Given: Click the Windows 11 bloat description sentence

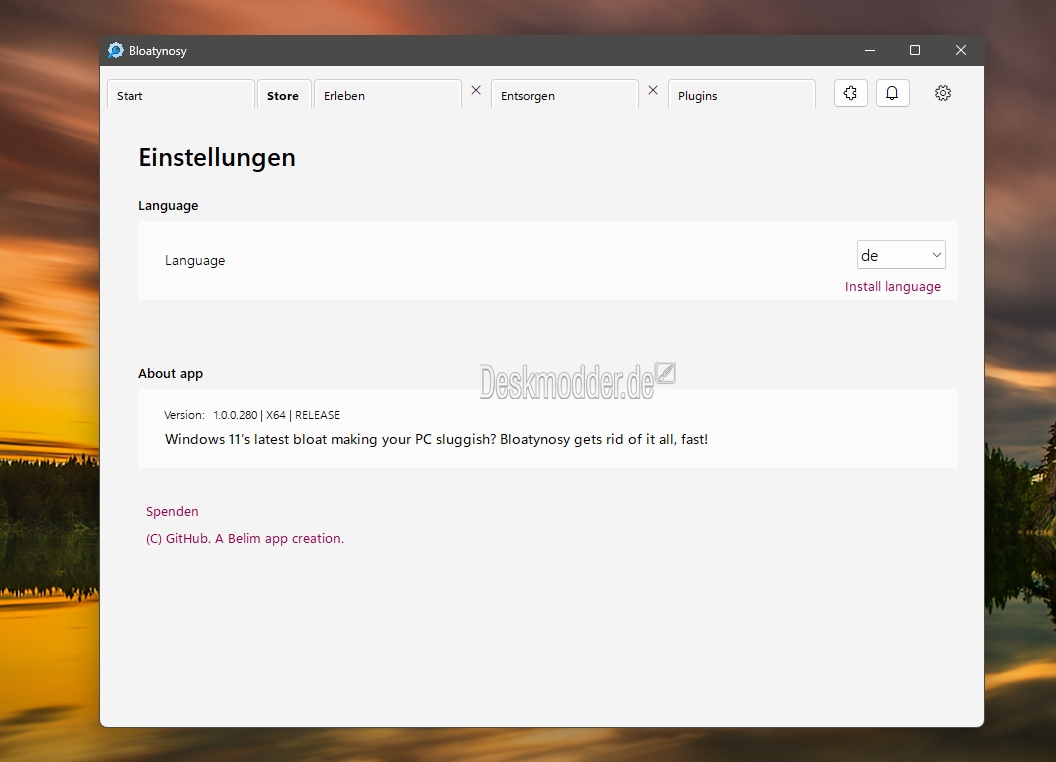Looking at the screenshot, I should click(x=436, y=439).
